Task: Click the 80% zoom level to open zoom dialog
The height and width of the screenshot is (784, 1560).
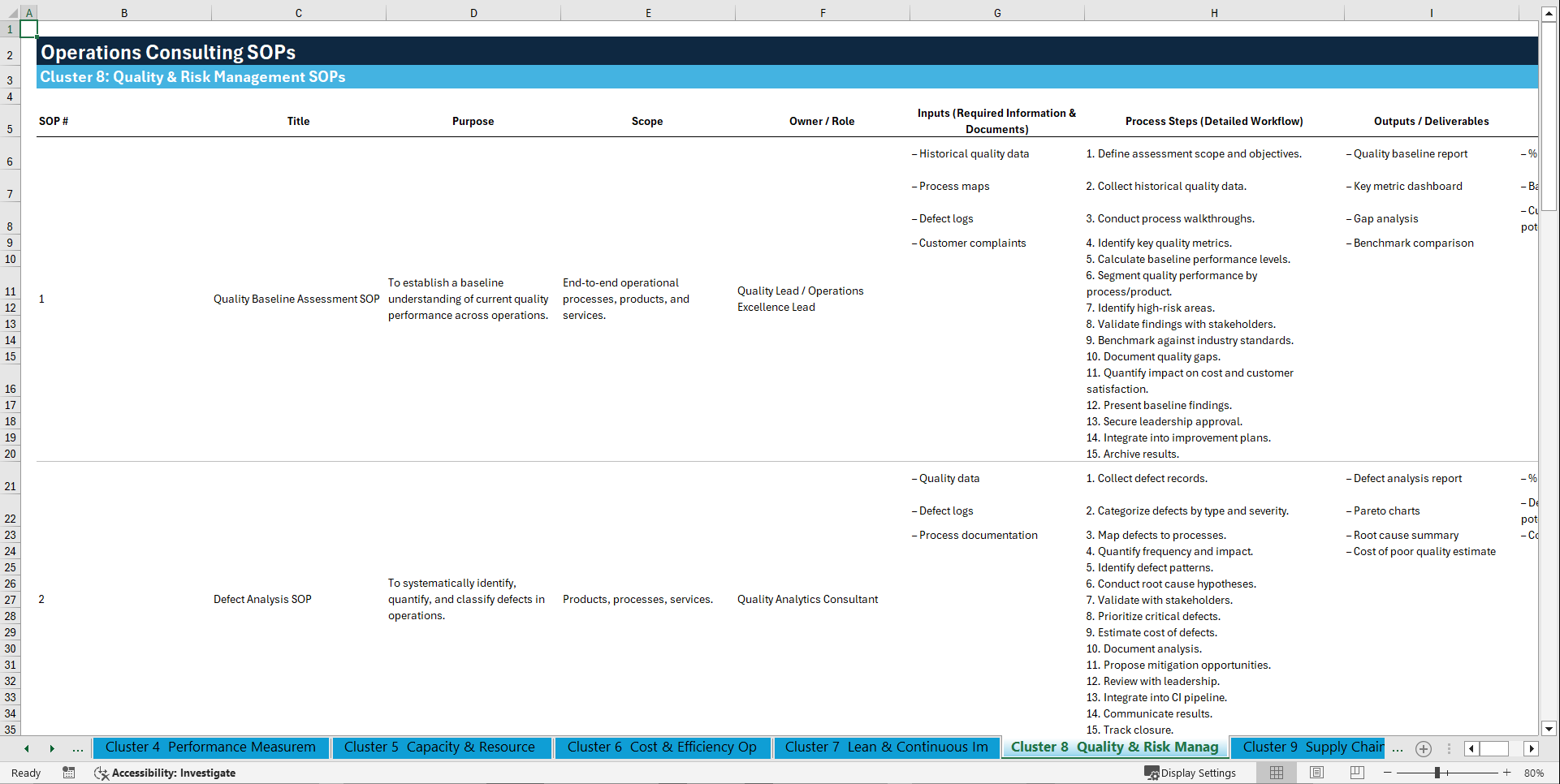Action: pyautogui.click(x=1533, y=773)
